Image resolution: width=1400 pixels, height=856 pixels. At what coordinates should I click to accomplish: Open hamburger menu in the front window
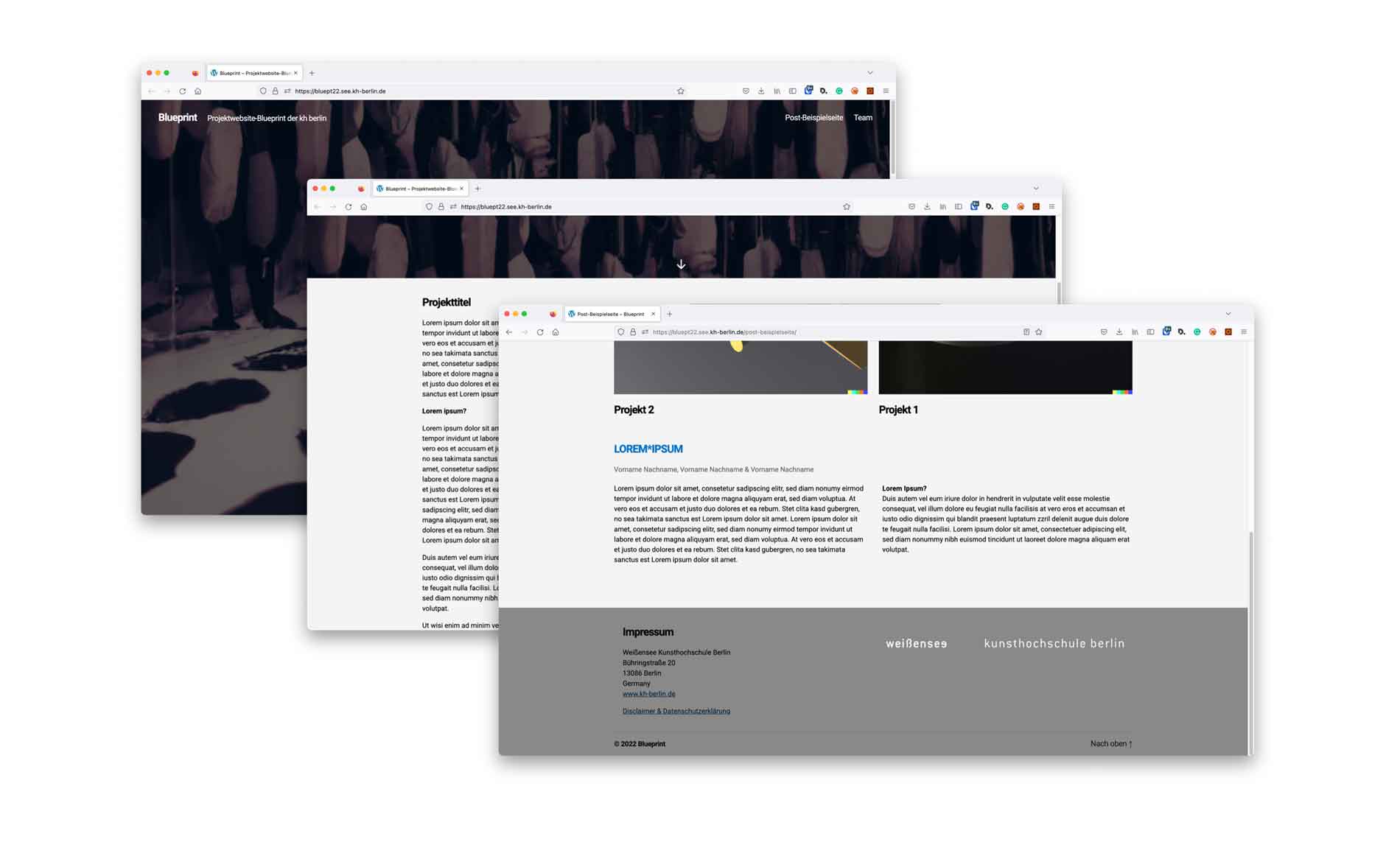pyautogui.click(x=1244, y=332)
